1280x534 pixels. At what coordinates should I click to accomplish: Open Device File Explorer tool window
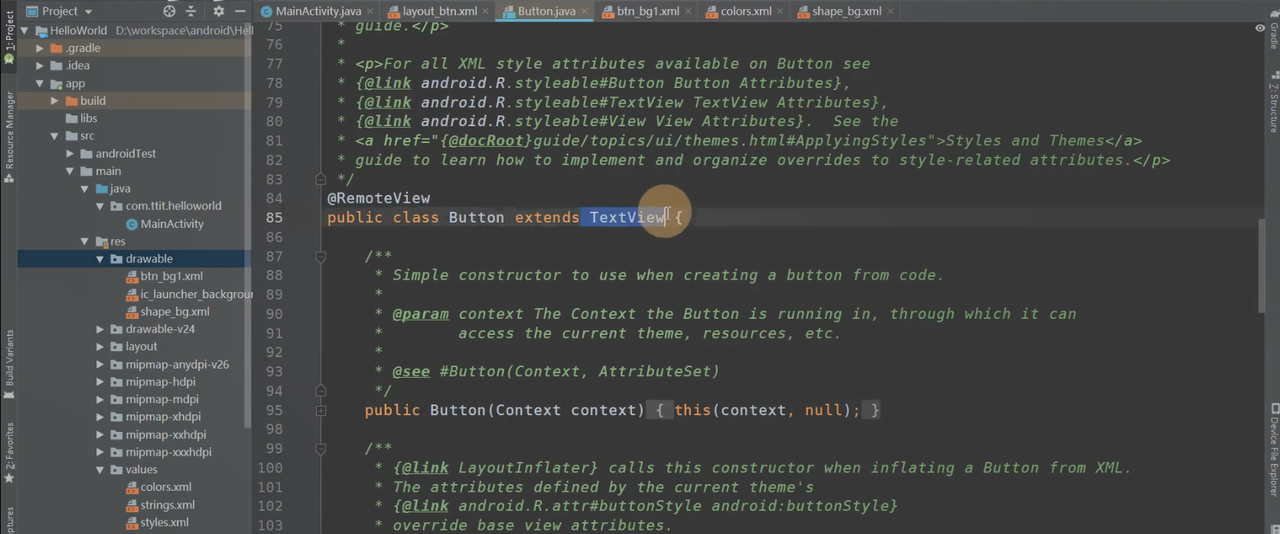point(1273,452)
